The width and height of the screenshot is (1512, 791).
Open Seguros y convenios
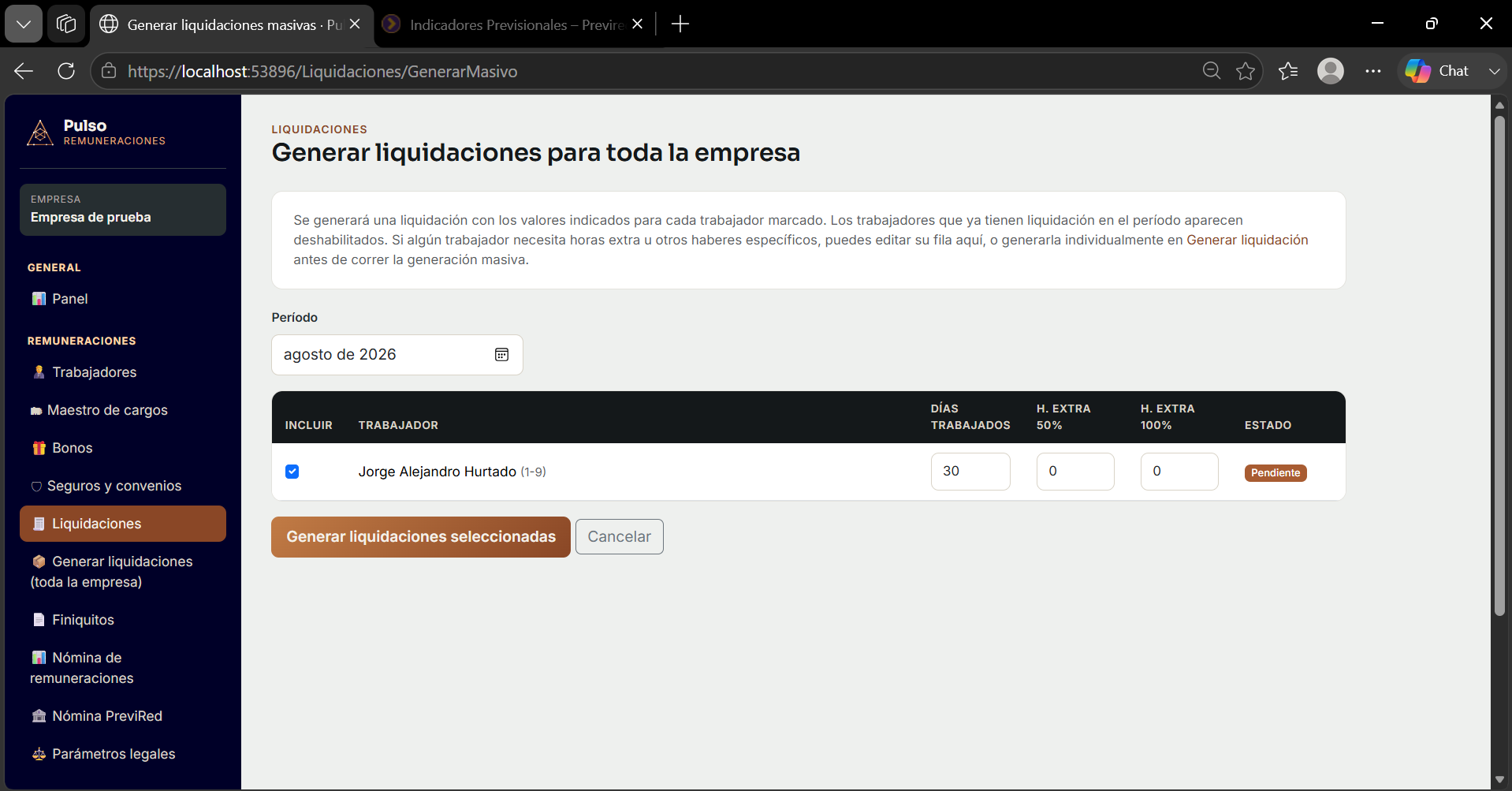(123, 486)
